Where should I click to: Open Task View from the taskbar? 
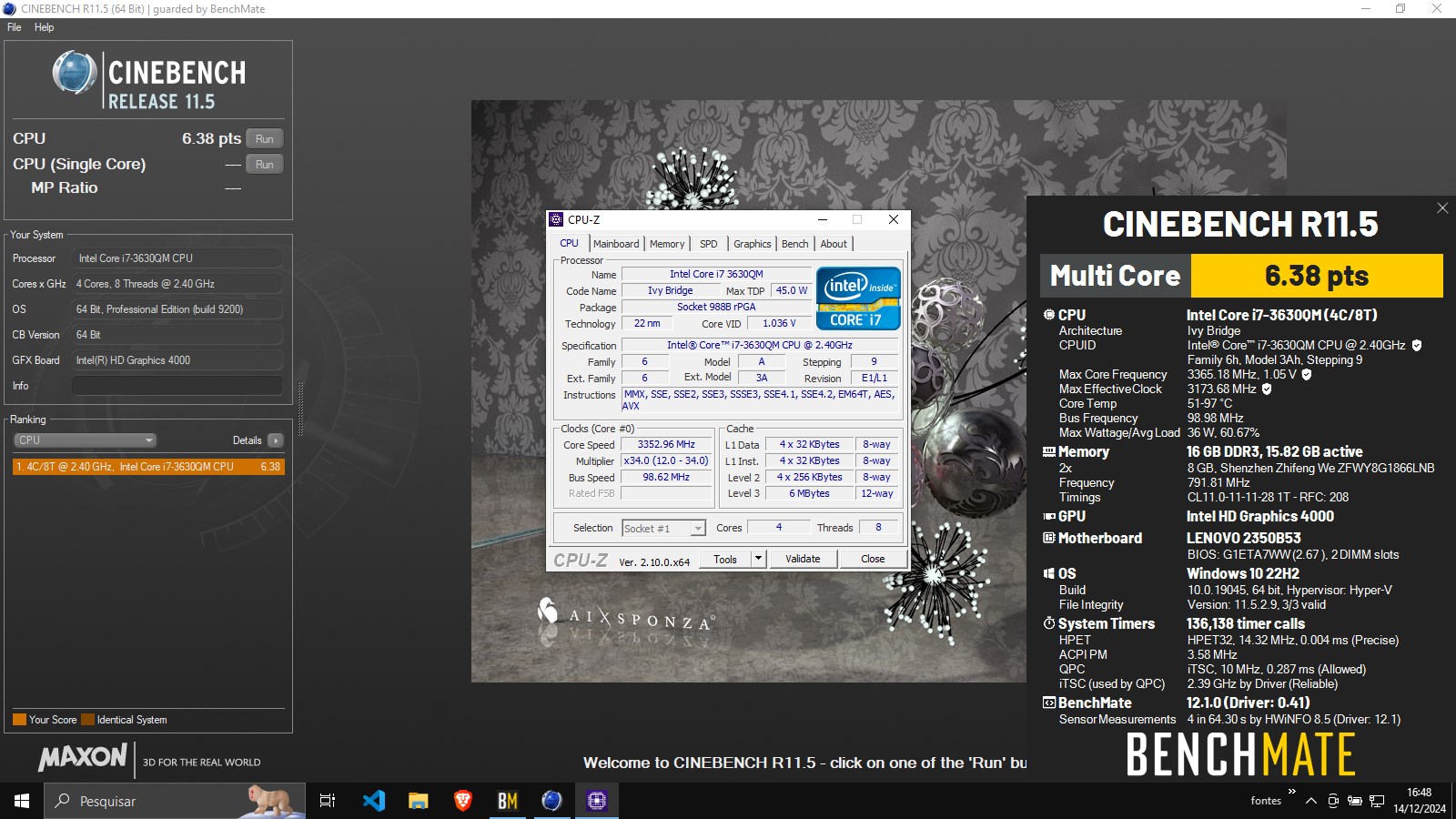328,801
